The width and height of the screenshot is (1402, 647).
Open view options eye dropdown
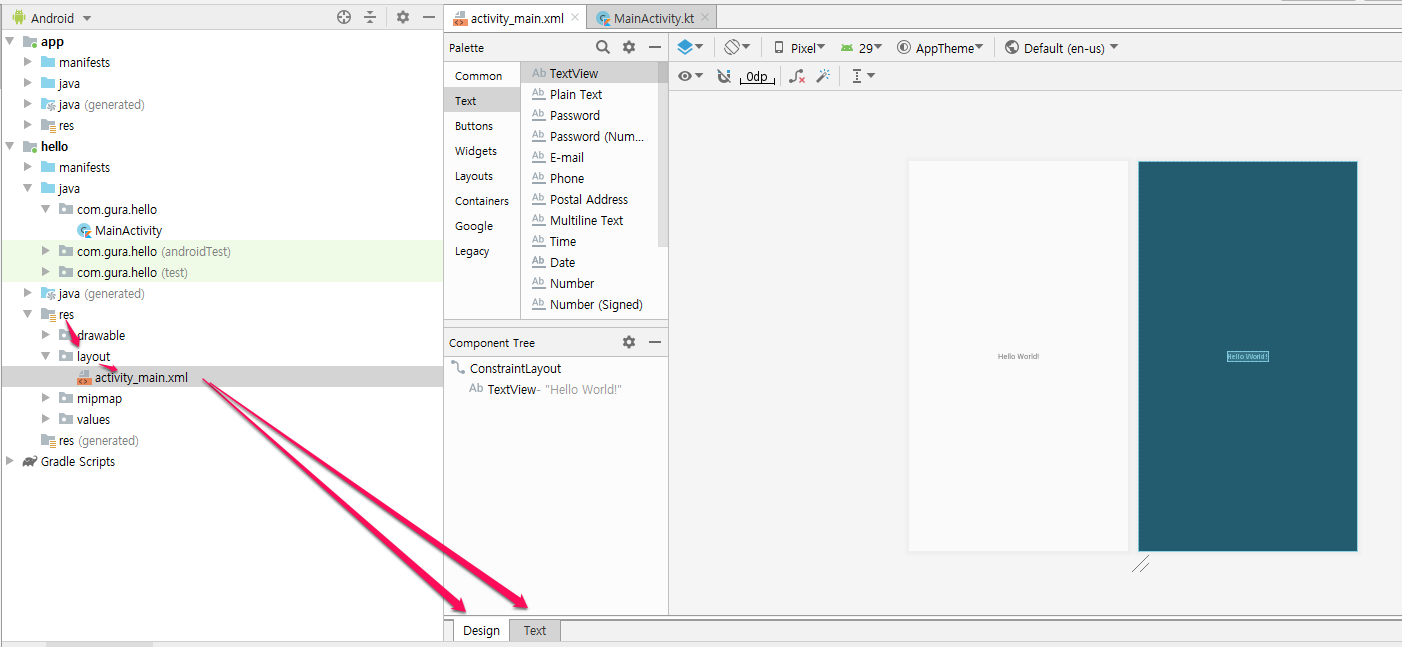pyautogui.click(x=690, y=76)
